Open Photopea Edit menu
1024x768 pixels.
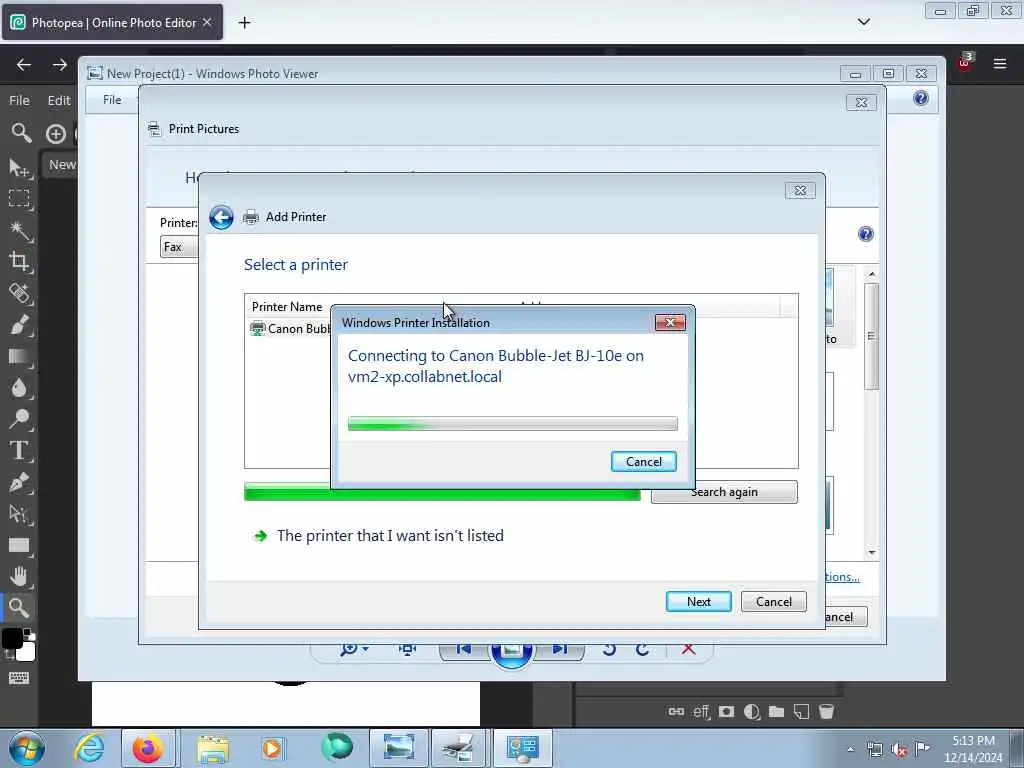(59, 100)
